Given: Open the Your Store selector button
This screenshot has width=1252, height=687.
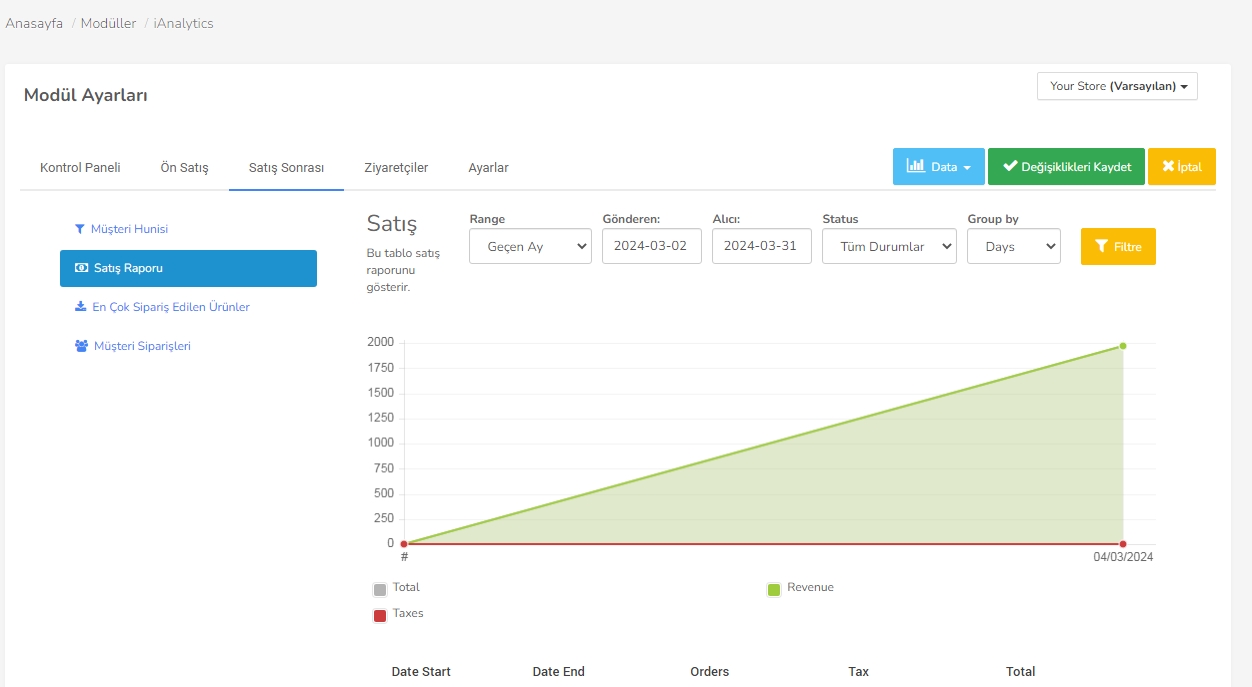Looking at the screenshot, I should pos(1117,86).
